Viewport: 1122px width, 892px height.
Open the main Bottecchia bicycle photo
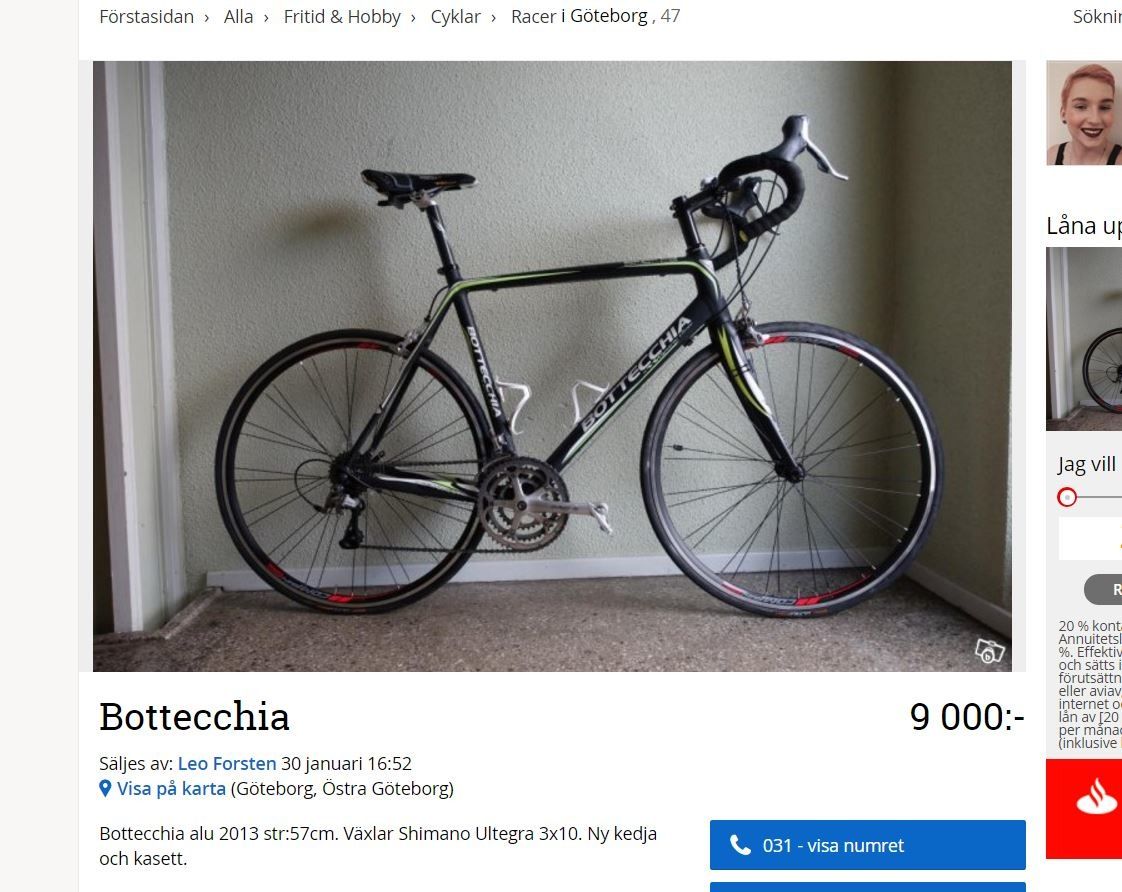click(x=552, y=366)
